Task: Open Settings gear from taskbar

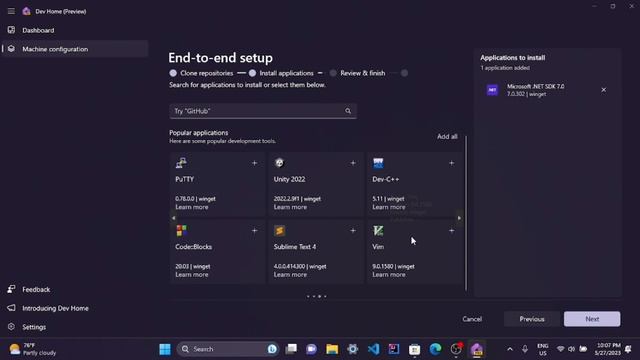Action: 353,349
